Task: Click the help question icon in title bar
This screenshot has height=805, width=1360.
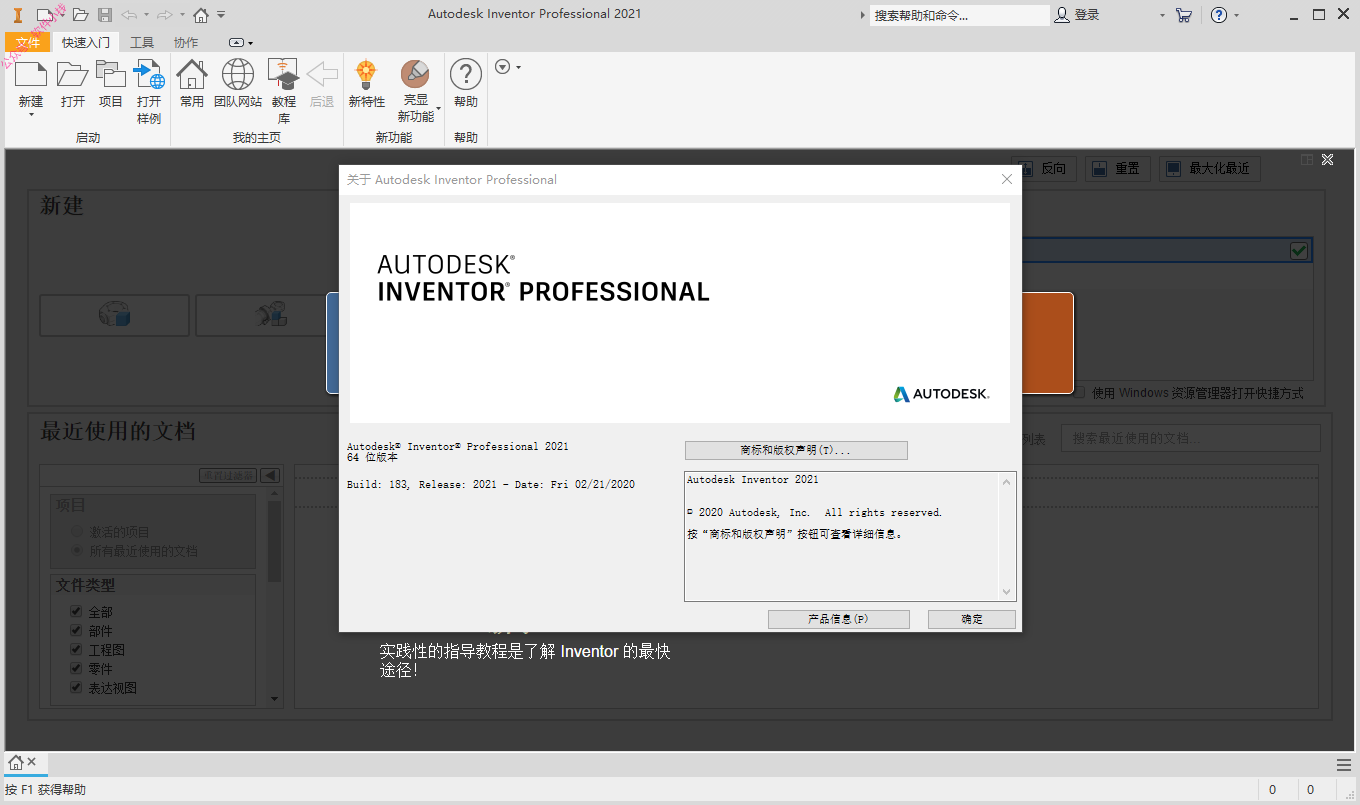Action: click(1218, 15)
